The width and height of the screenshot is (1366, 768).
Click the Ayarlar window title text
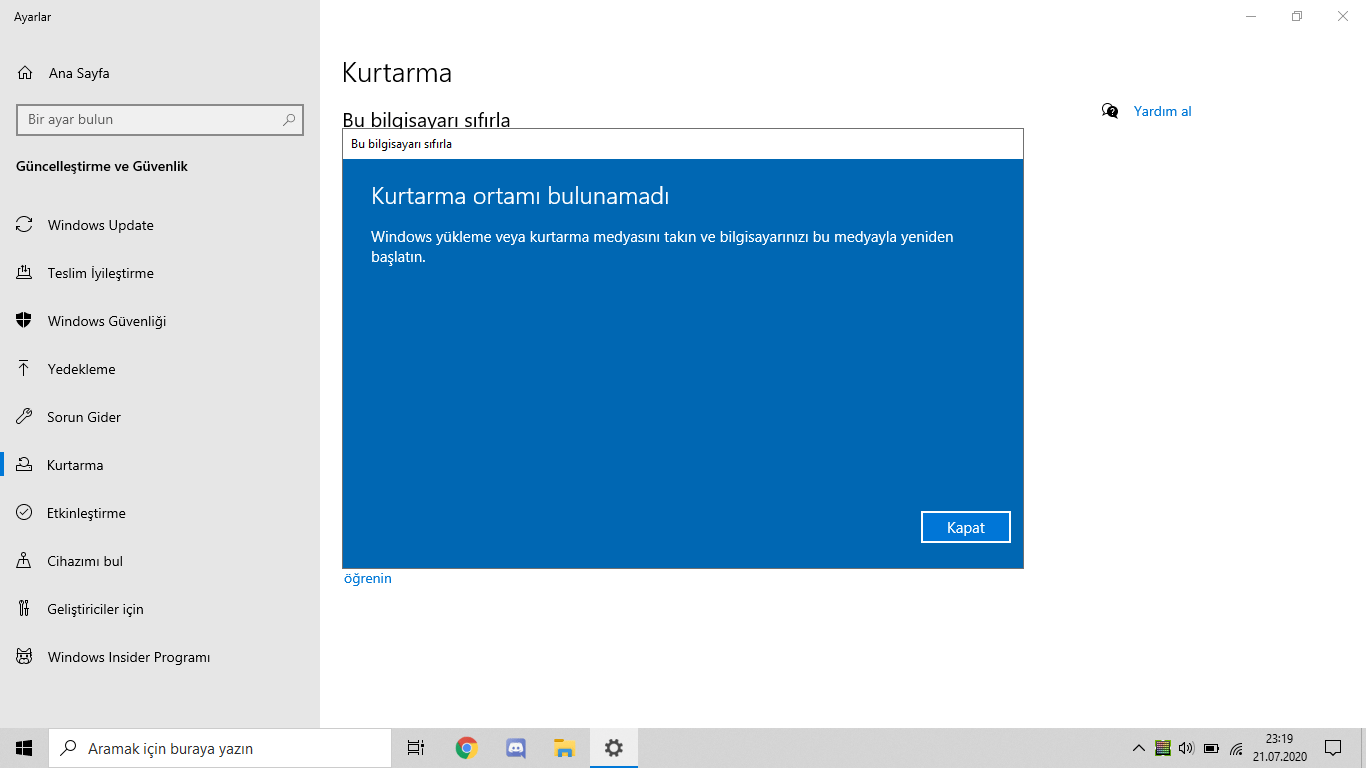tap(32, 16)
